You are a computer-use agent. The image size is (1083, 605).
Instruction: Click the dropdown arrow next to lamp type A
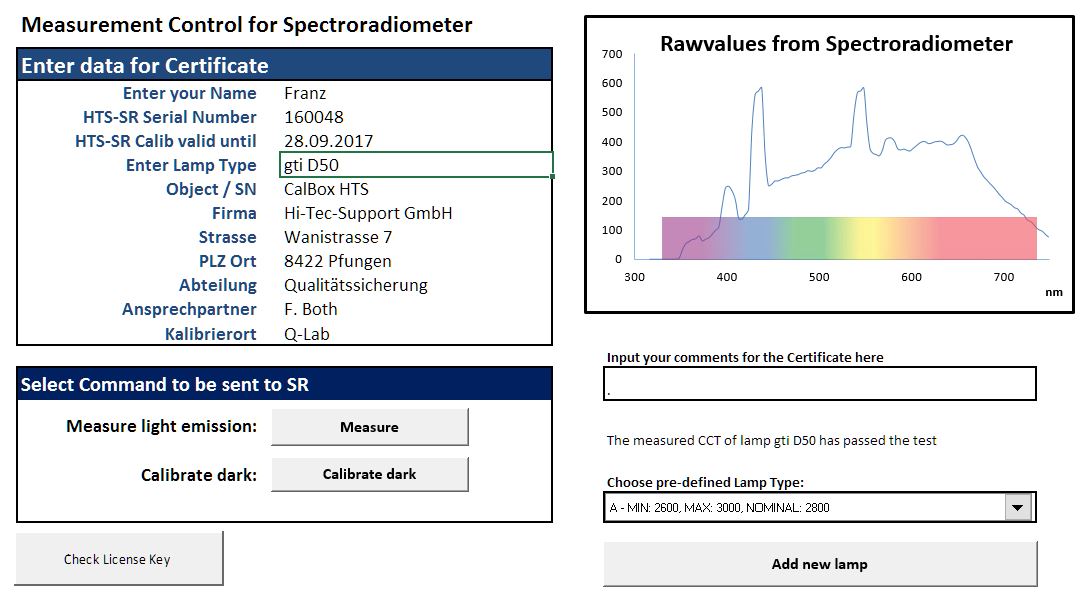[x=1020, y=506]
